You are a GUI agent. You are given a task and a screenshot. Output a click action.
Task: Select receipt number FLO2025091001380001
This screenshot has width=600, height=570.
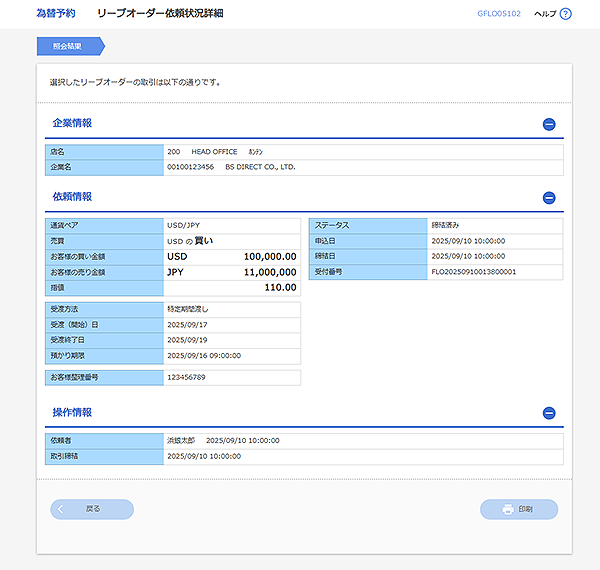pos(474,272)
